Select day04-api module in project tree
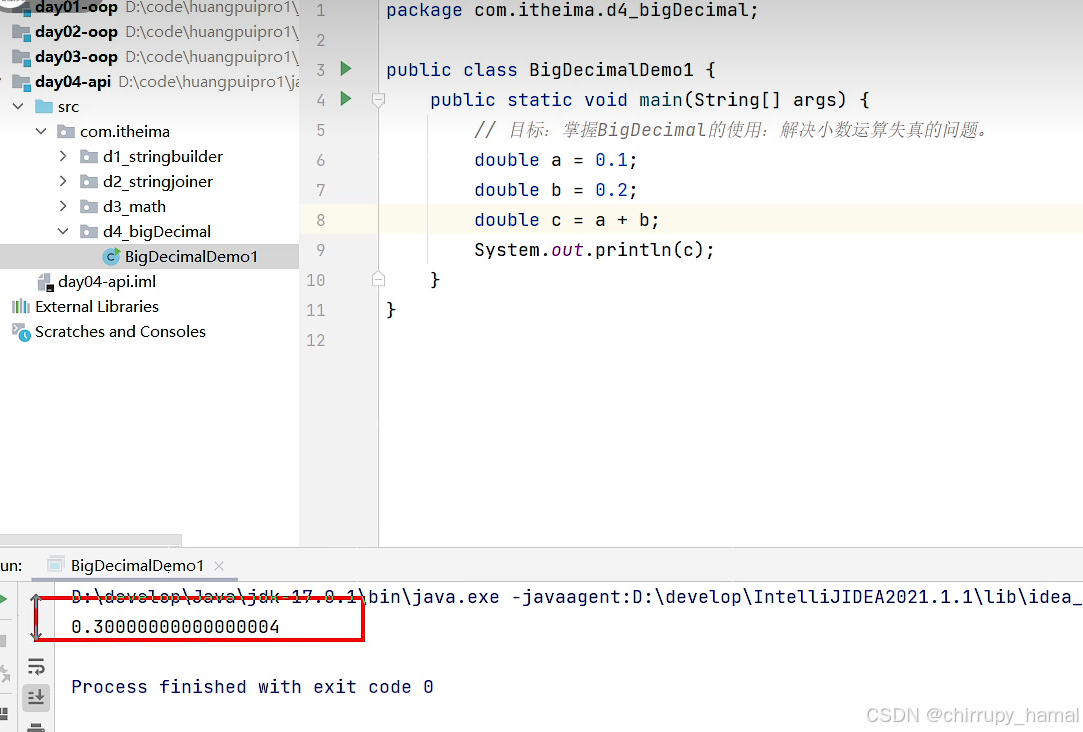The image size is (1083, 732). pos(73,81)
